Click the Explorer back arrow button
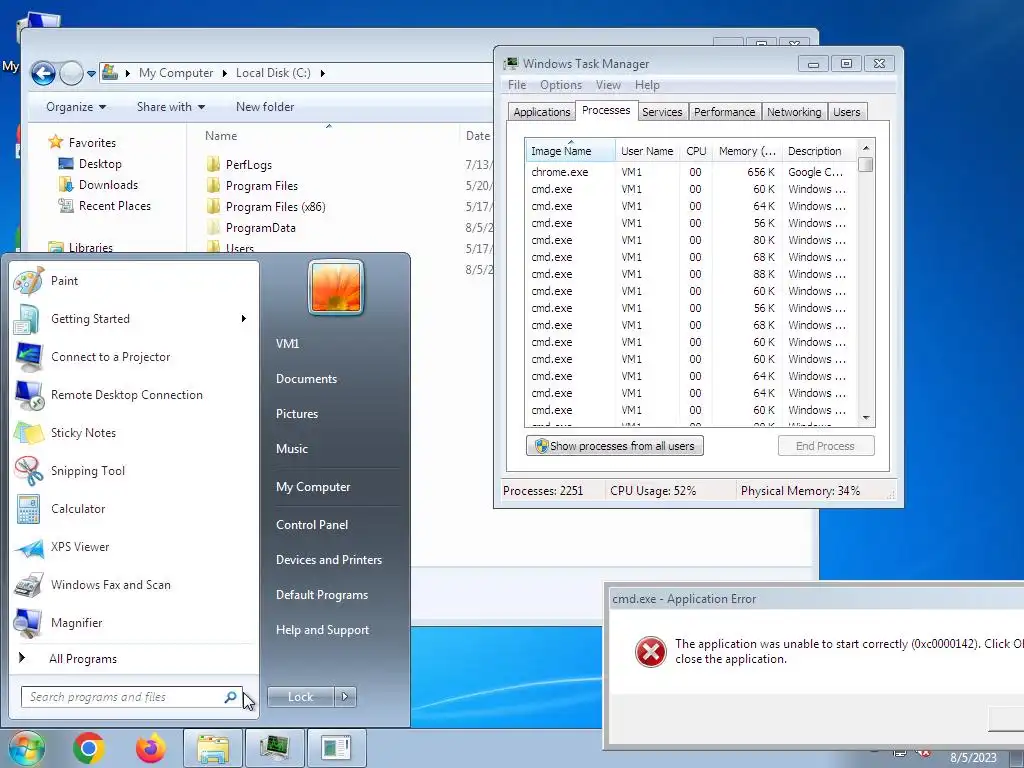This screenshot has height=768, width=1024. coord(43,73)
